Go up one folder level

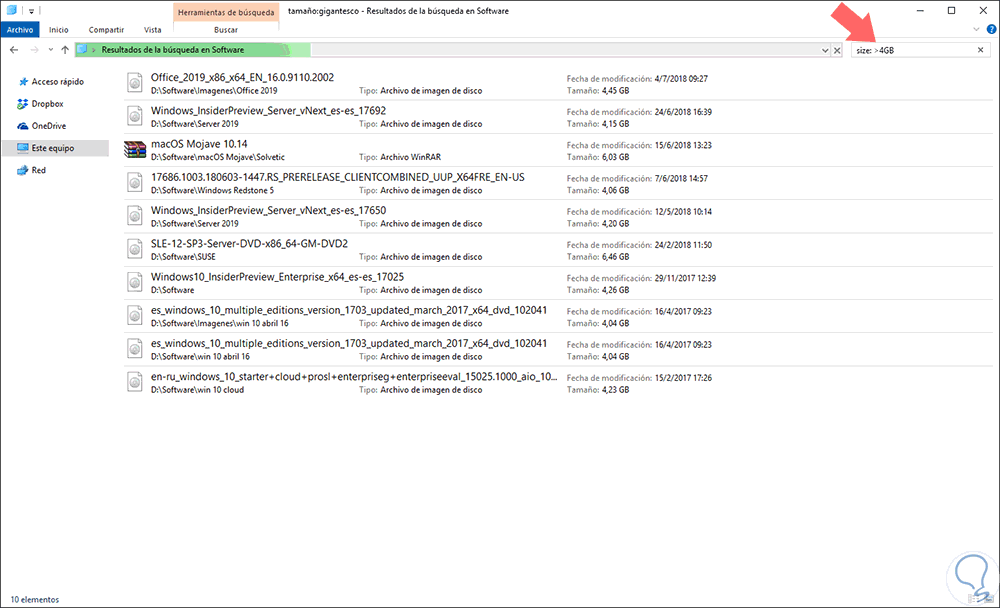65,50
